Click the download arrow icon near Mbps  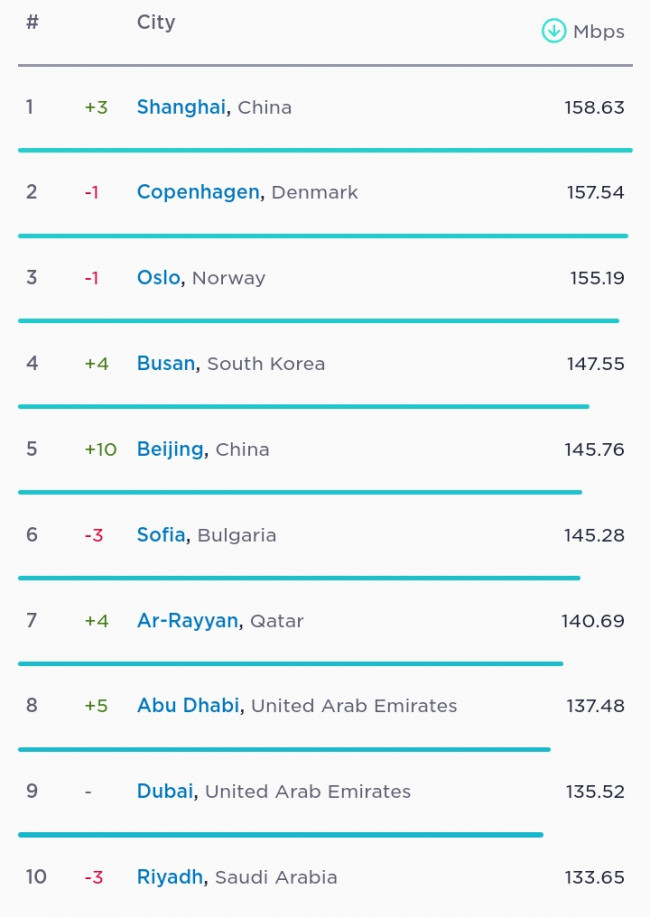click(x=553, y=31)
